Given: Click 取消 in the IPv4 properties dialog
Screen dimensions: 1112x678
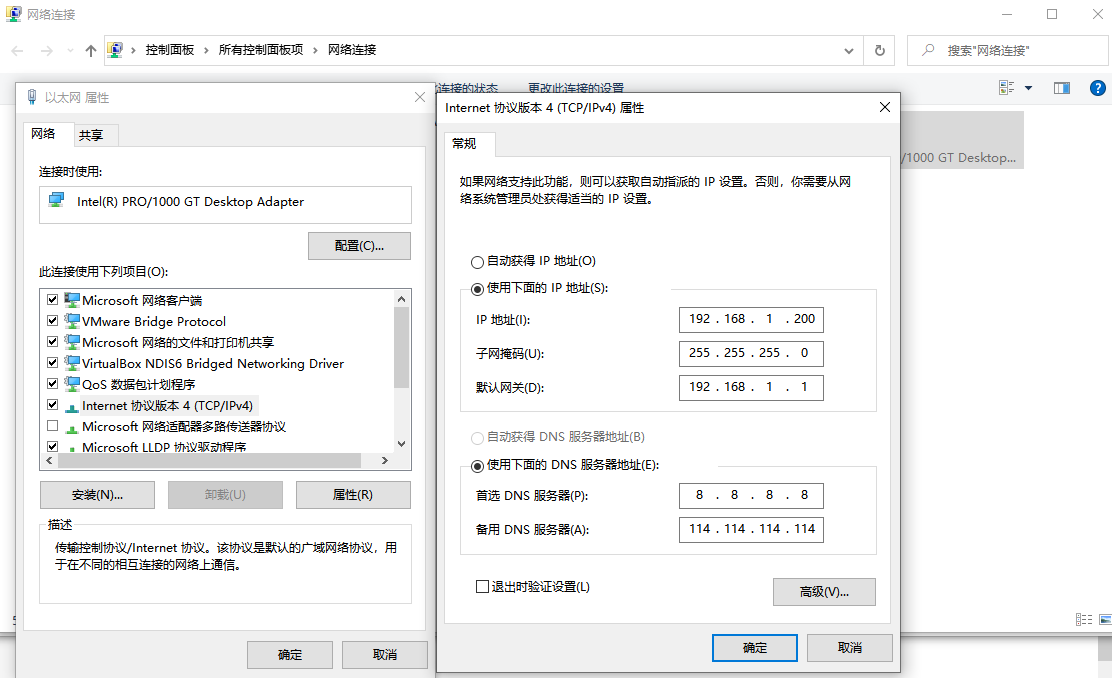Looking at the screenshot, I should point(850,648).
